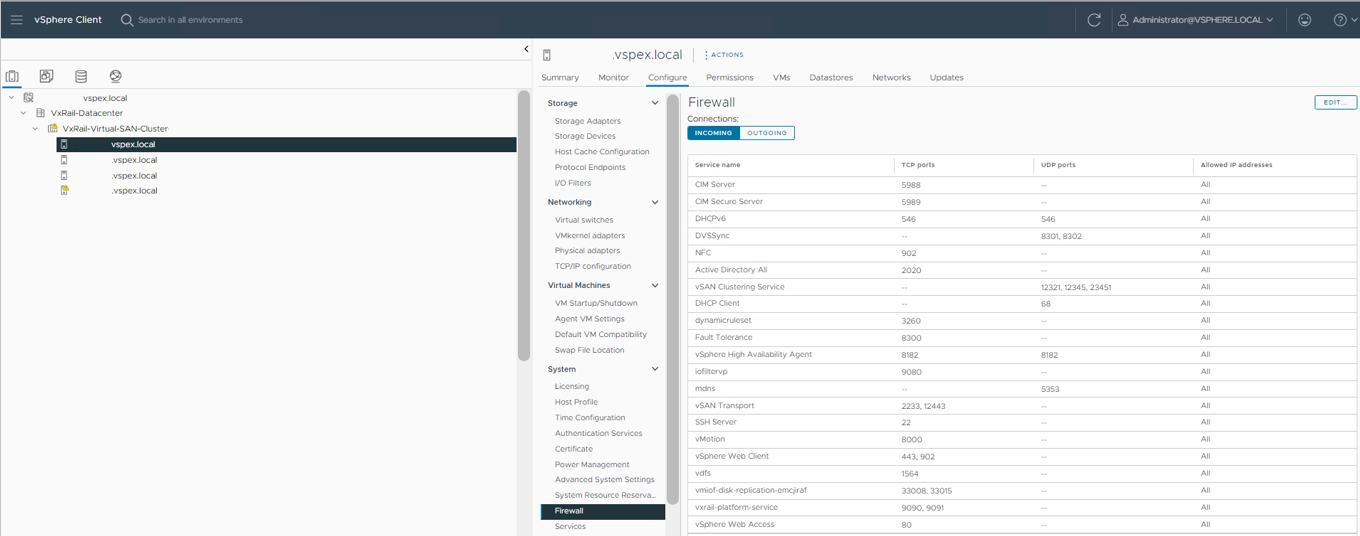1360x536 pixels.
Task: Open the help question mark menu
Action: 1344,19
